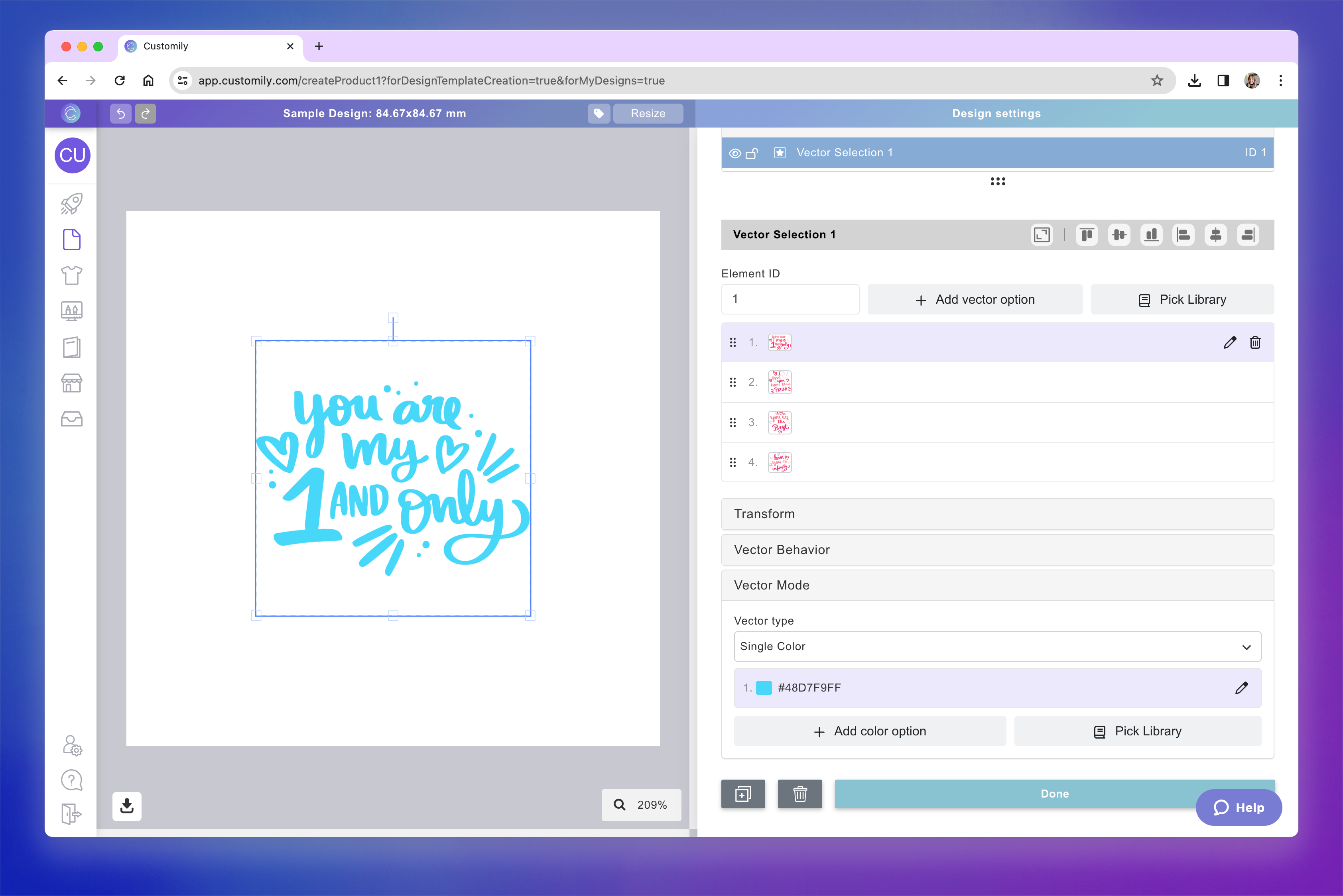Image resolution: width=1343 pixels, height=896 pixels.
Task: Toggle visibility eye of Vector Selection 1
Action: click(x=735, y=153)
